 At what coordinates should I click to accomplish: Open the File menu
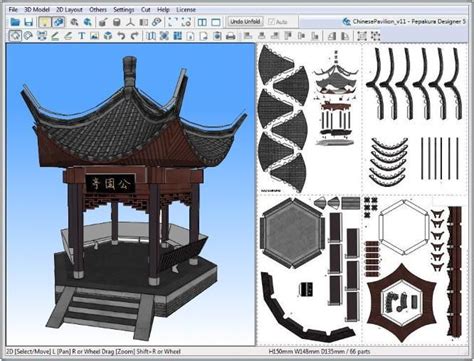[13, 10]
